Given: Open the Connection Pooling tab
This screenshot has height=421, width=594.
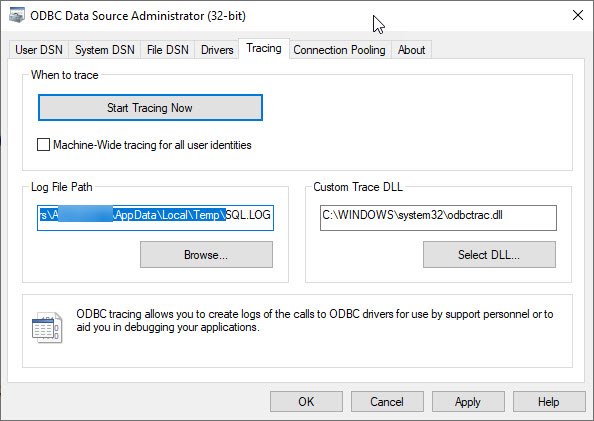Looking at the screenshot, I should pyautogui.click(x=339, y=50).
